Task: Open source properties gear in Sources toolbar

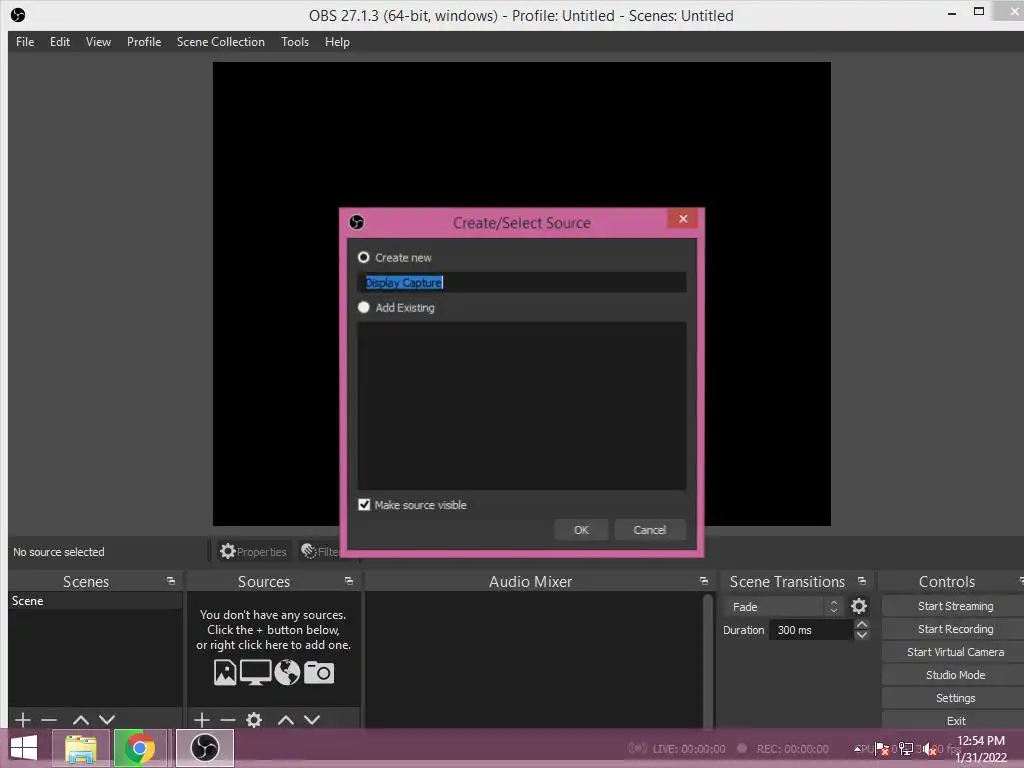Action: pos(254,720)
